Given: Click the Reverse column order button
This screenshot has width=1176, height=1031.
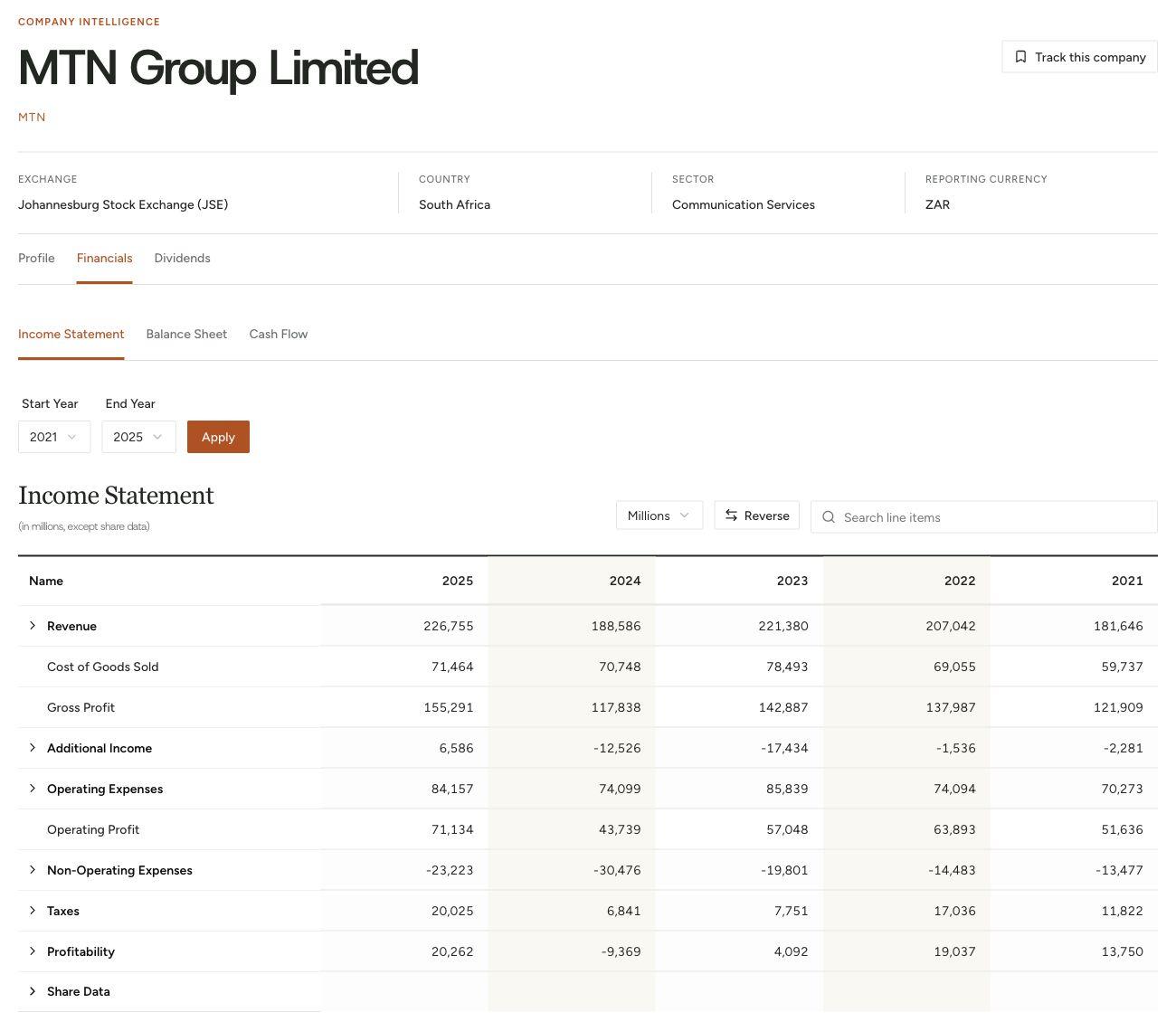Looking at the screenshot, I should (x=756, y=515).
